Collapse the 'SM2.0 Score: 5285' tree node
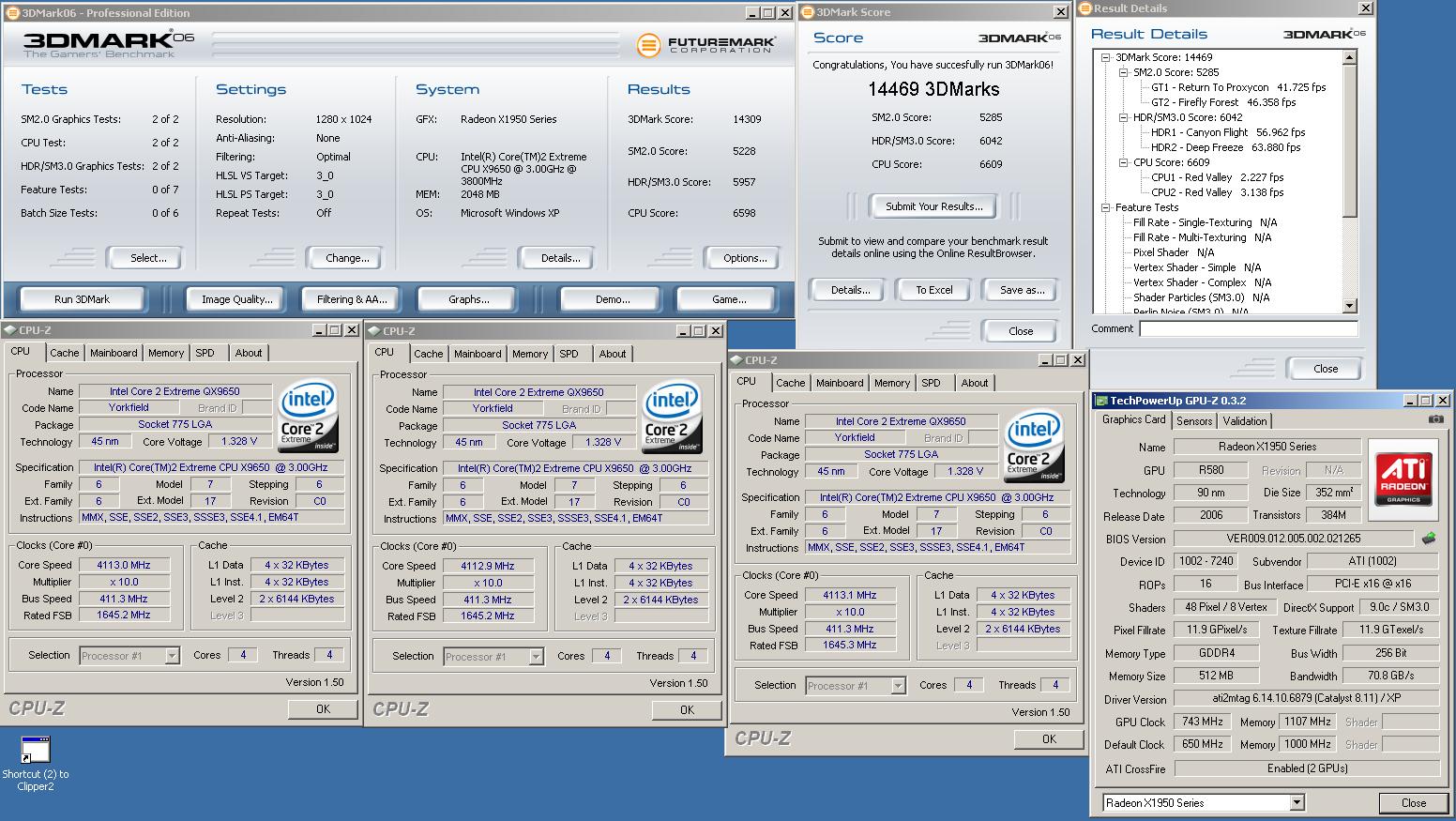Image resolution: width=1456 pixels, height=821 pixels. tap(1123, 72)
